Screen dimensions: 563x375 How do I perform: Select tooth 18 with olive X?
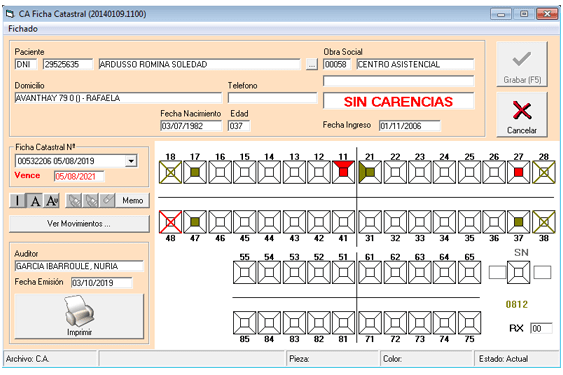(x=171, y=172)
